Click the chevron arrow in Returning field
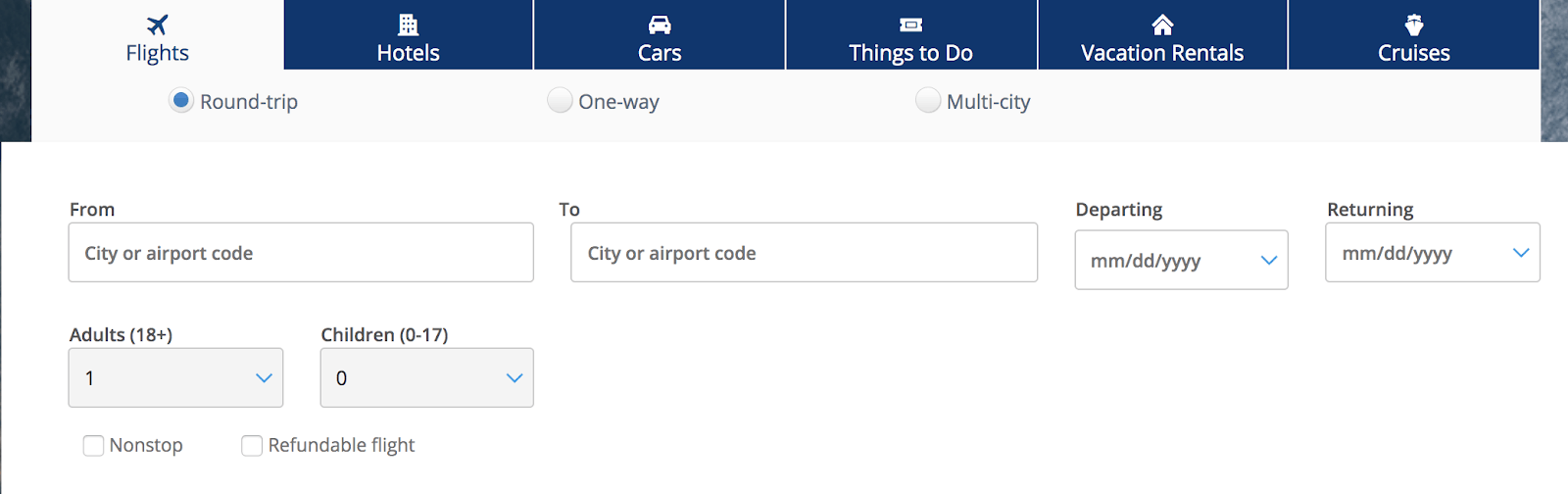The width and height of the screenshot is (1568, 494). click(x=1521, y=253)
